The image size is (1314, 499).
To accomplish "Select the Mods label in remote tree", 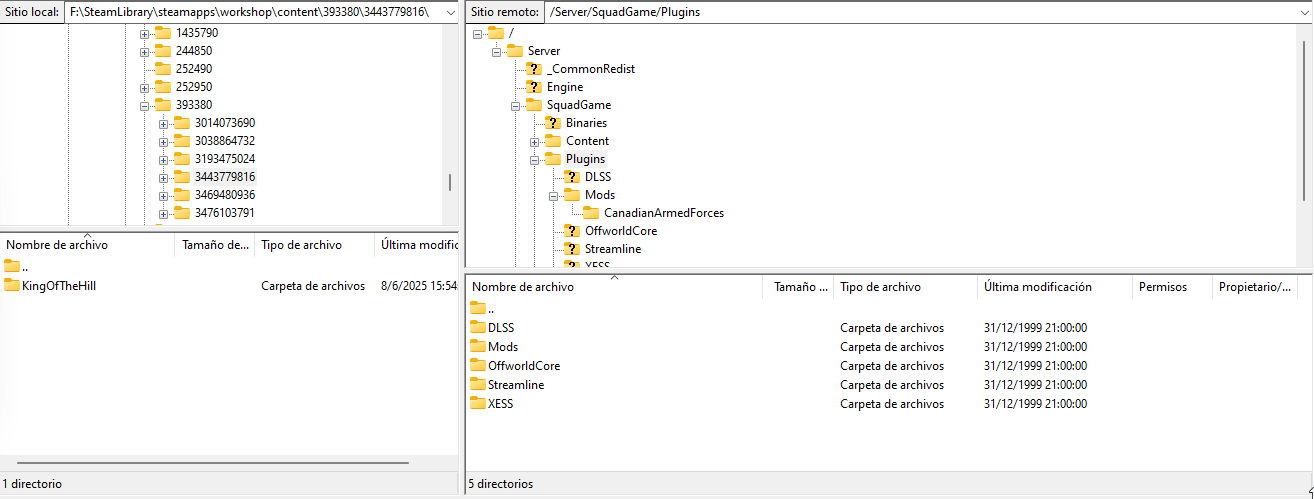I will coord(600,195).
